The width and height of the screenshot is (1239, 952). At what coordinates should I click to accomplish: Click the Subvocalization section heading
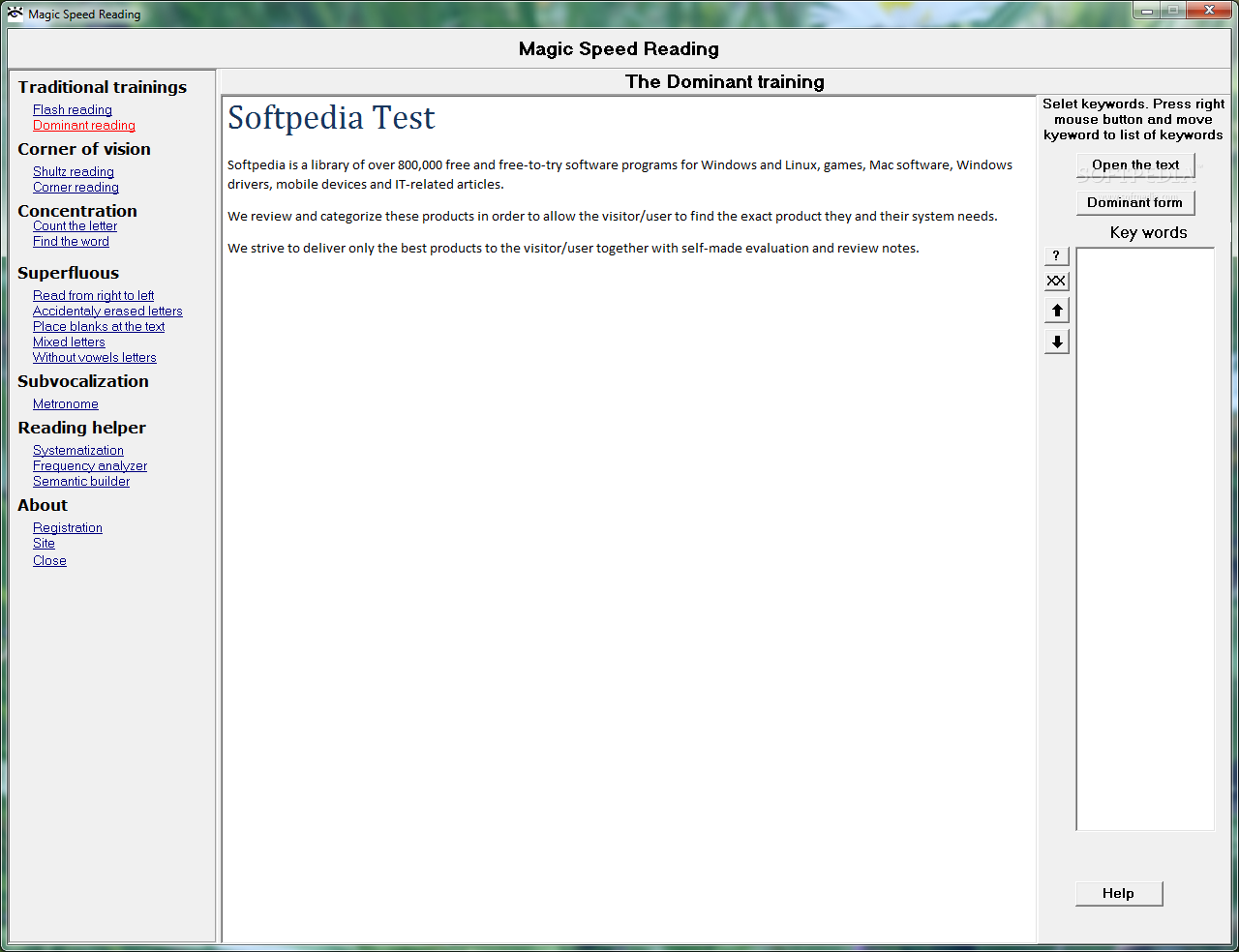click(x=83, y=381)
